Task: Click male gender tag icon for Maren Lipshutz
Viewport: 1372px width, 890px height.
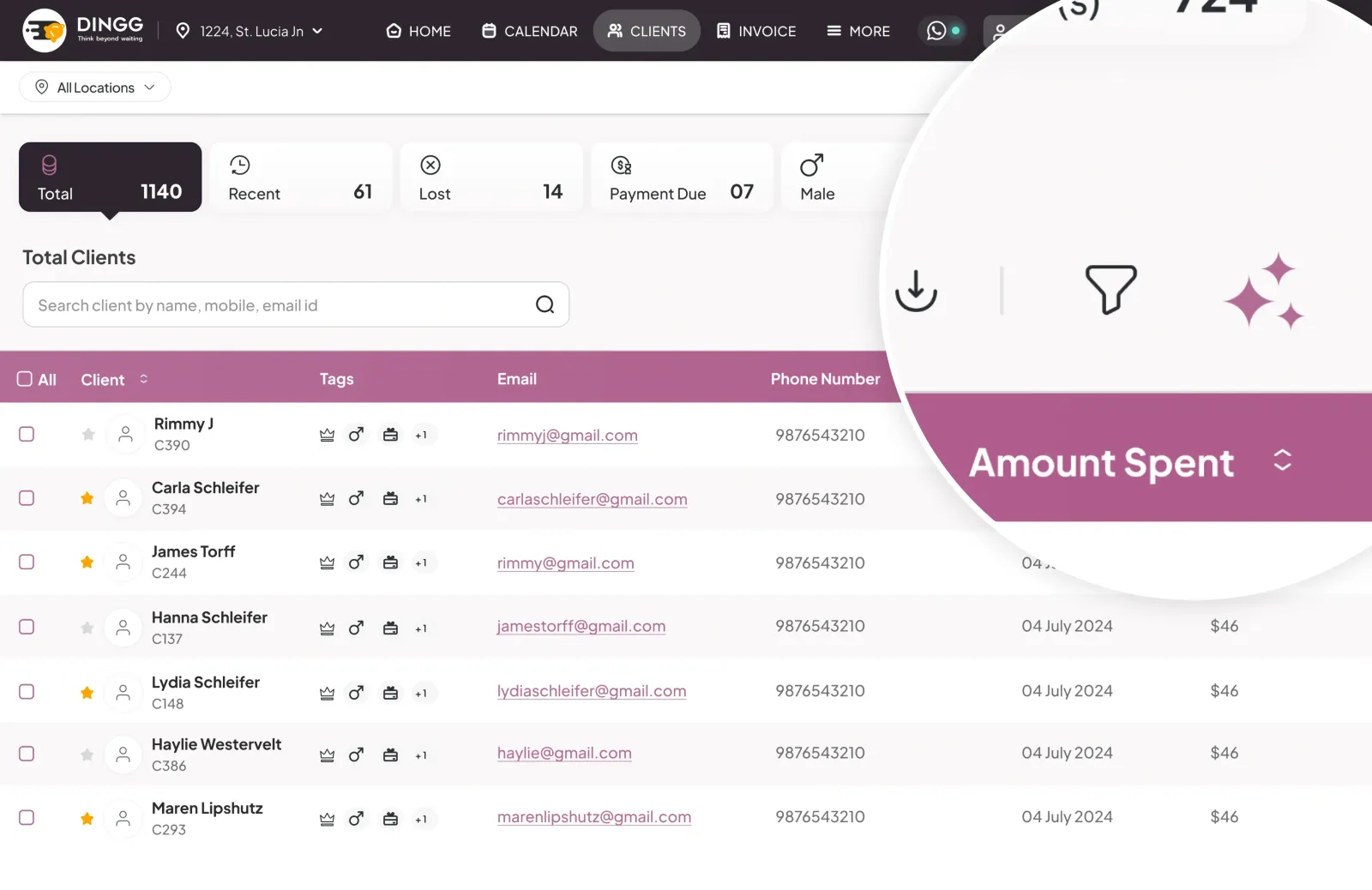Action: click(356, 820)
